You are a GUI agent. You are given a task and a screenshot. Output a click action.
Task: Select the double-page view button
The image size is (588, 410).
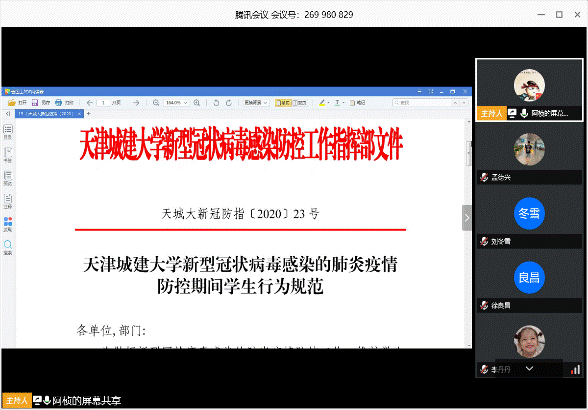pos(300,102)
